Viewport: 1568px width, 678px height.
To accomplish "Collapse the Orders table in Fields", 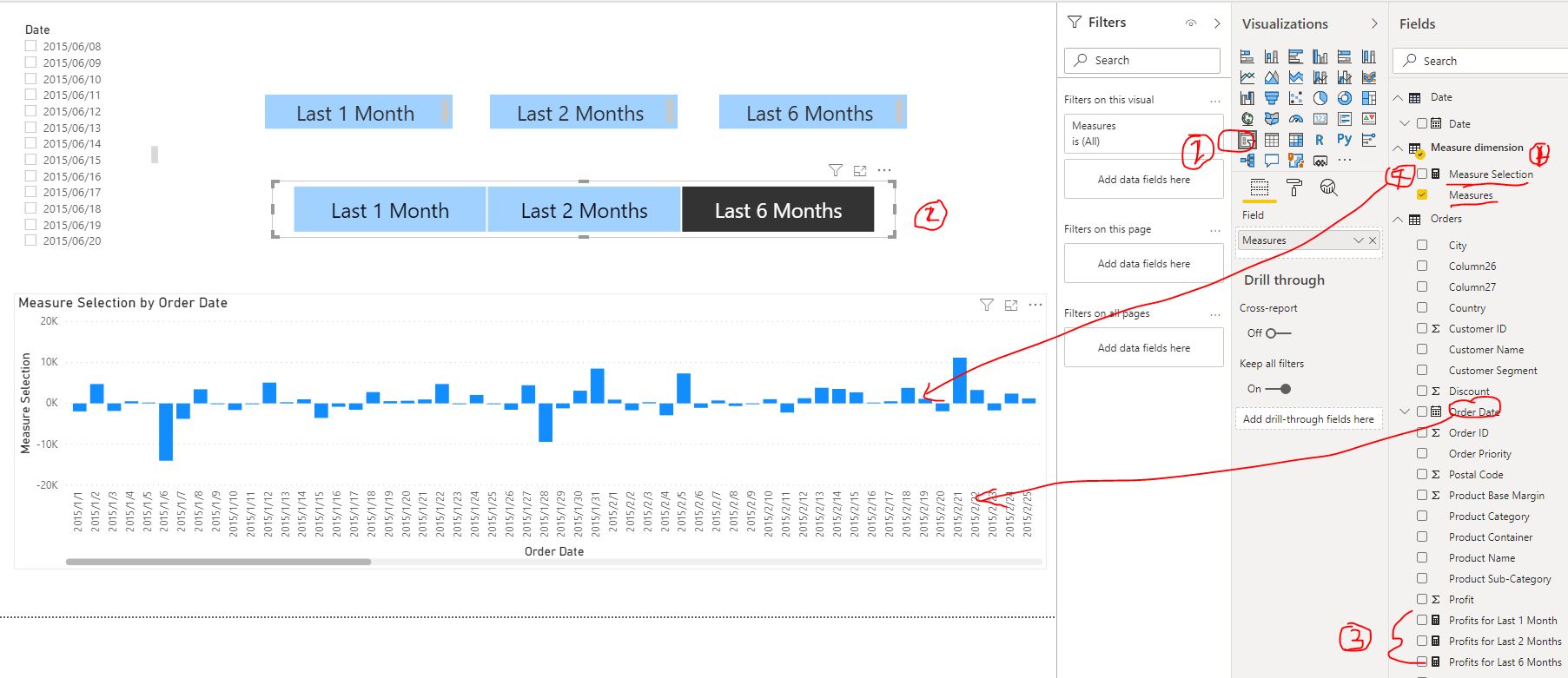I will (x=1399, y=219).
